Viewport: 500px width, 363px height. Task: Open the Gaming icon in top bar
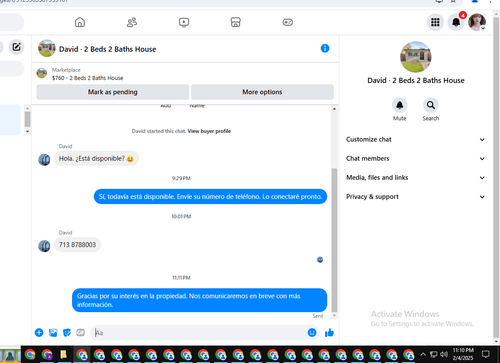(288, 22)
